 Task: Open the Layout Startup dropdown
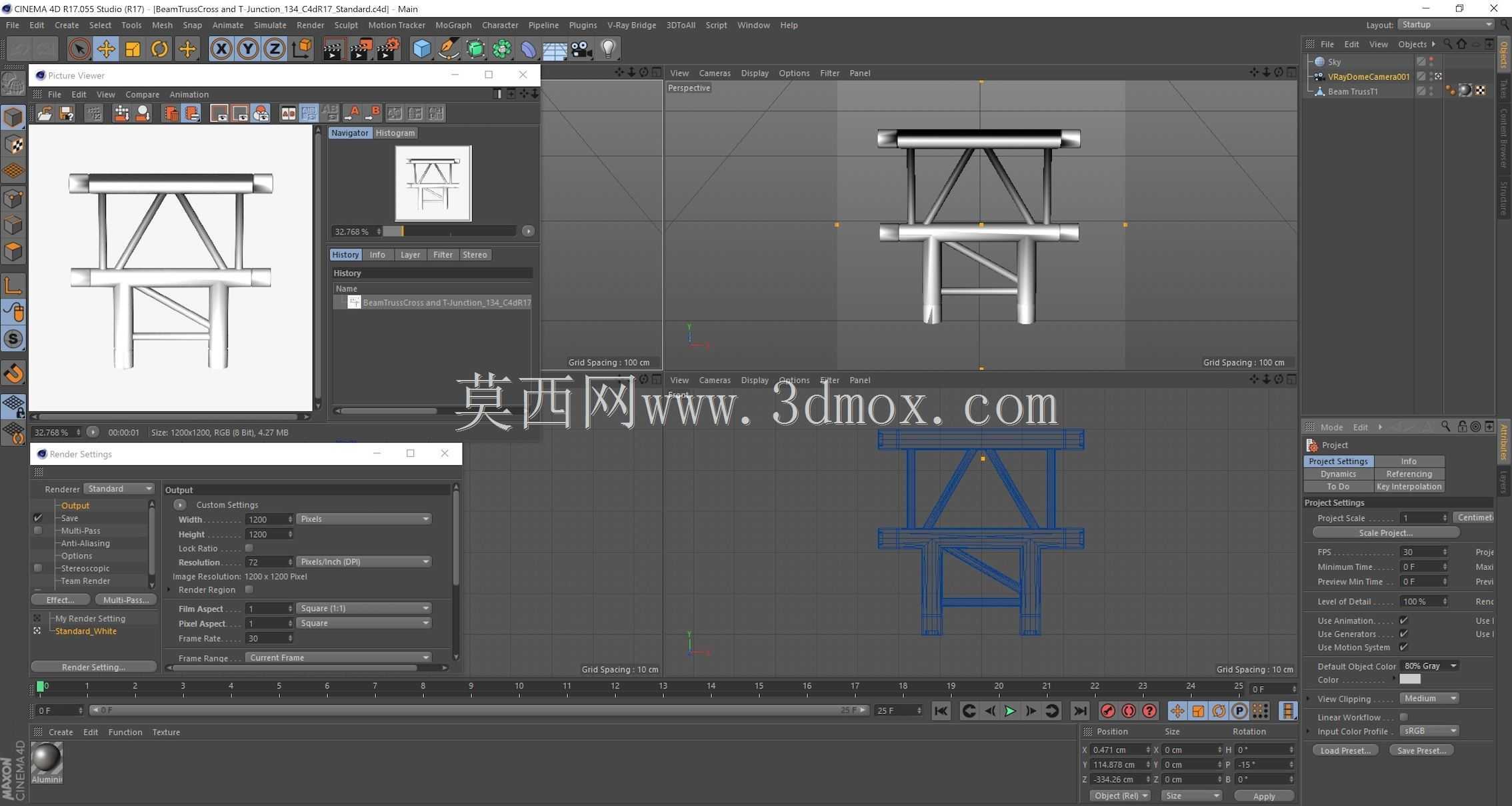pyautogui.click(x=1446, y=25)
